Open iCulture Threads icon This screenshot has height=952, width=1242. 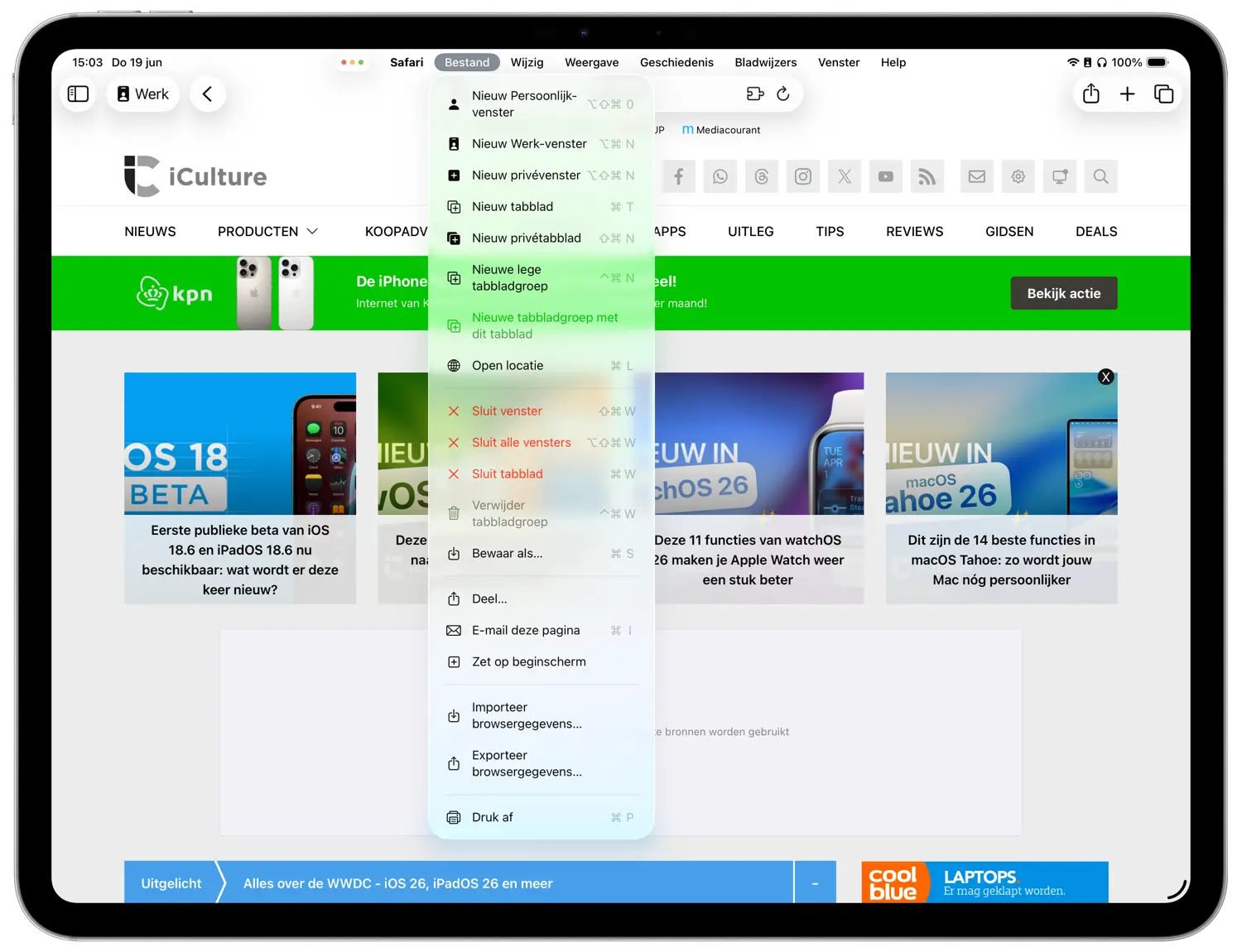[762, 176]
